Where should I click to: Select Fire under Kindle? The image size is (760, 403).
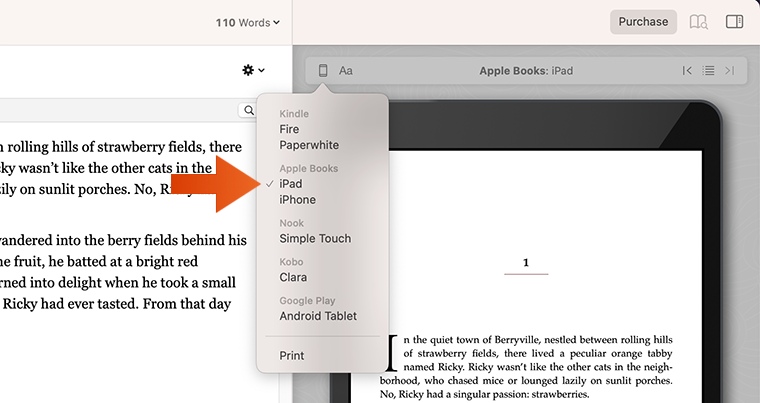coord(289,129)
